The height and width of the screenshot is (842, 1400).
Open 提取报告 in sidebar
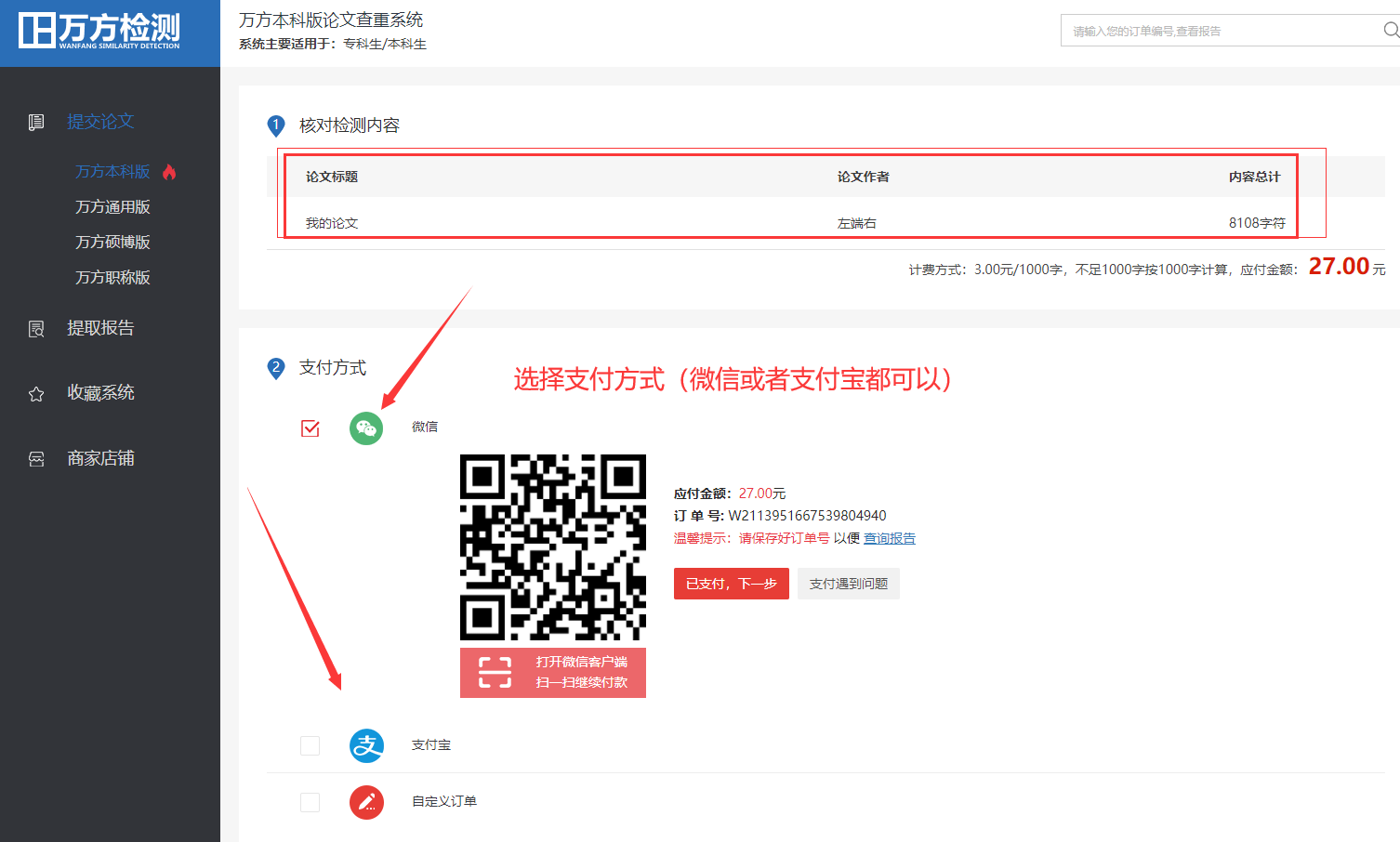coord(100,328)
